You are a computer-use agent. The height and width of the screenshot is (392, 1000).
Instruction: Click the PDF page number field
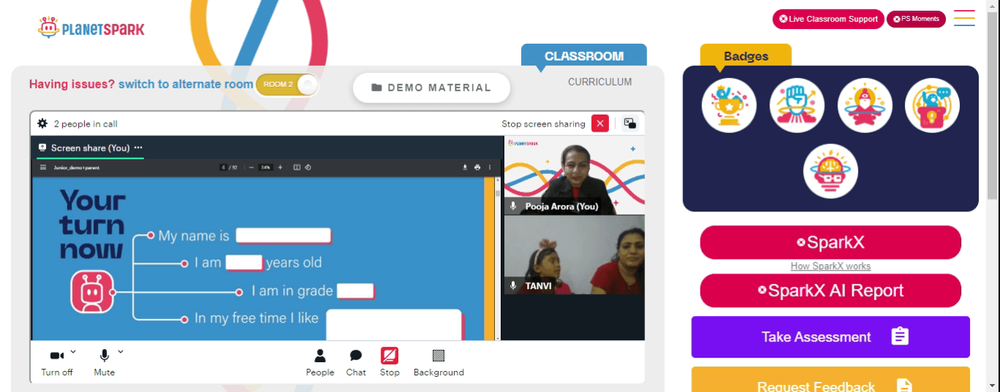point(223,168)
